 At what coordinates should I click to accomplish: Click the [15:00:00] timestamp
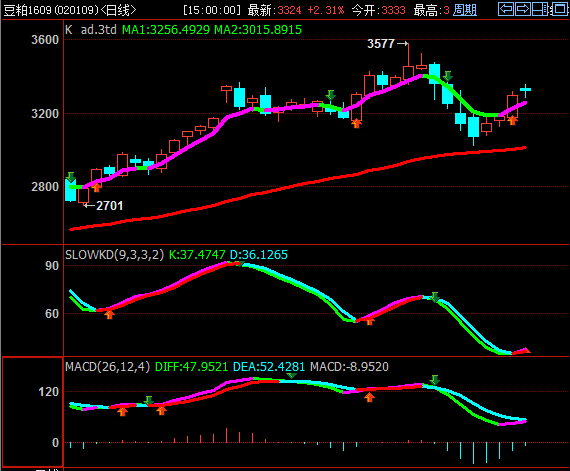click(x=212, y=10)
